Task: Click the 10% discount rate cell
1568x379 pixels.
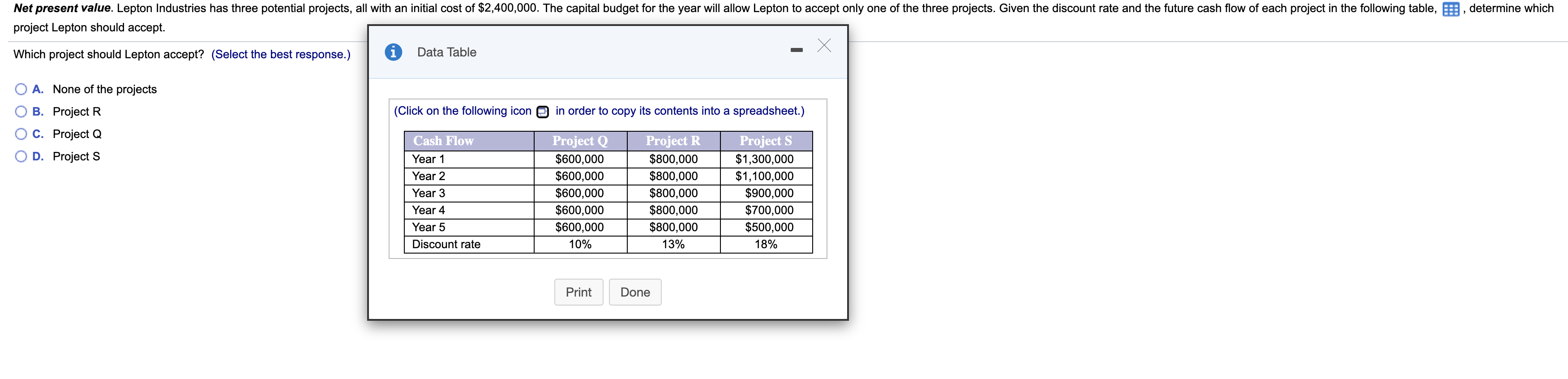Action: (x=580, y=244)
